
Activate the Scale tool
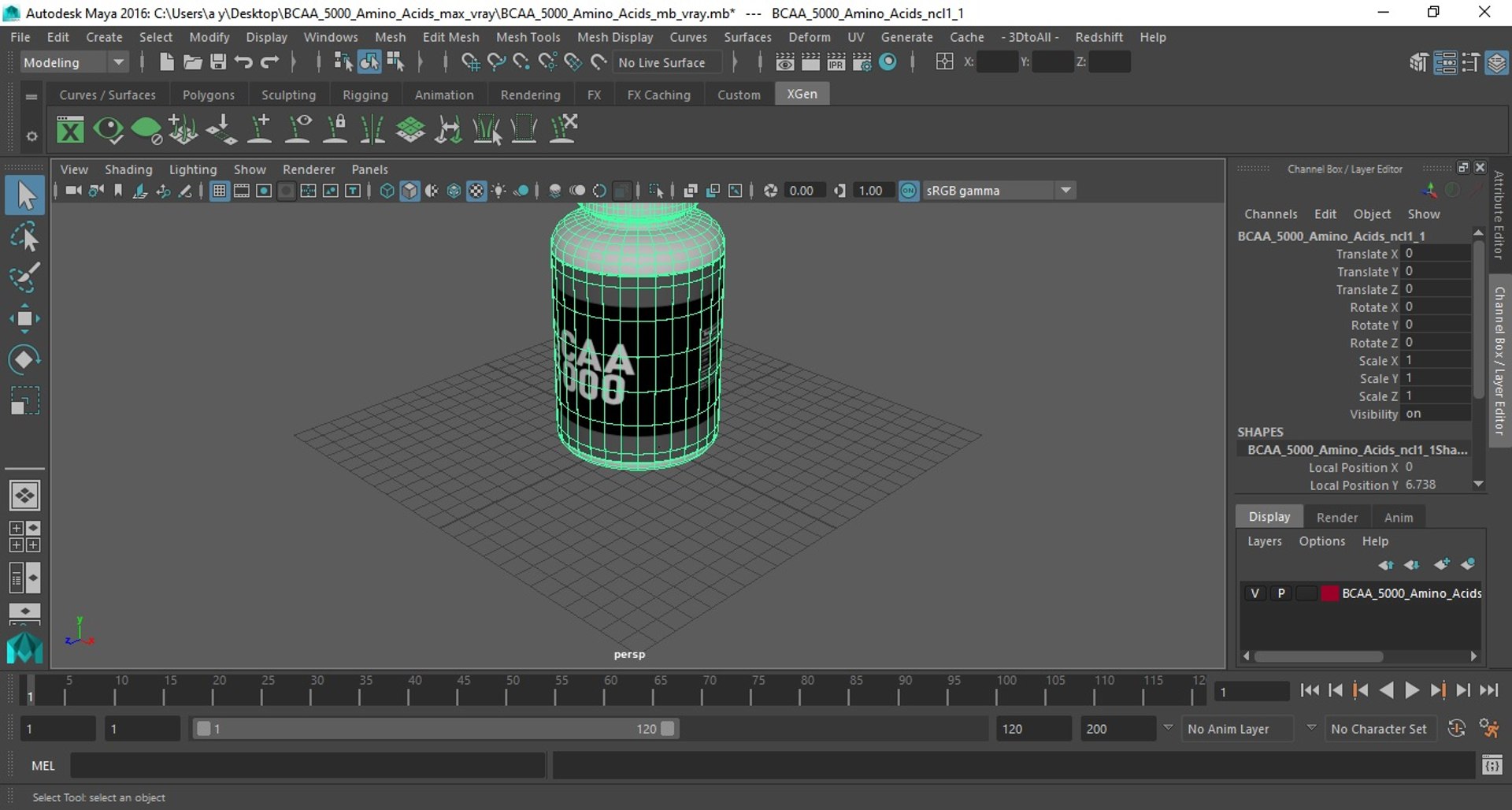pyautogui.click(x=24, y=400)
